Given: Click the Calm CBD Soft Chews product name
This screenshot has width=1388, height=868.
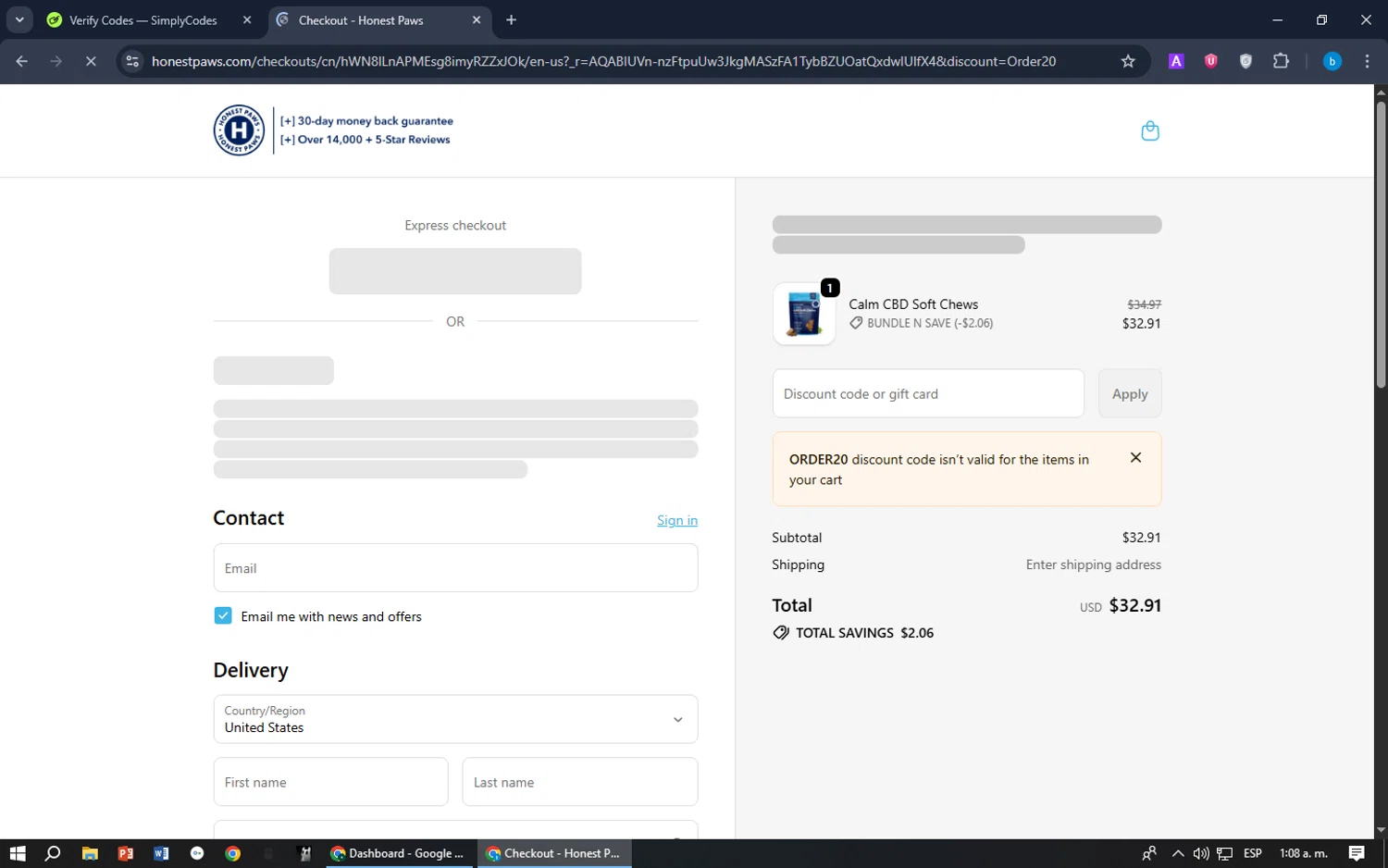Looking at the screenshot, I should pyautogui.click(x=913, y=304).
